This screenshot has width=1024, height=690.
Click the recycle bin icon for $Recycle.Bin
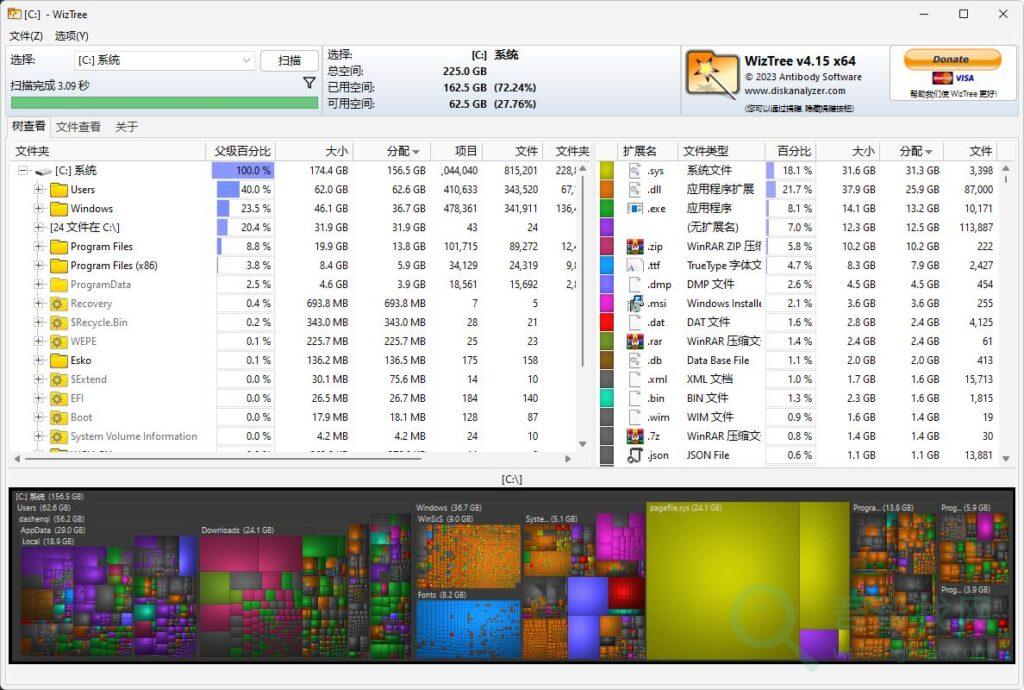[x=57, y=322]
